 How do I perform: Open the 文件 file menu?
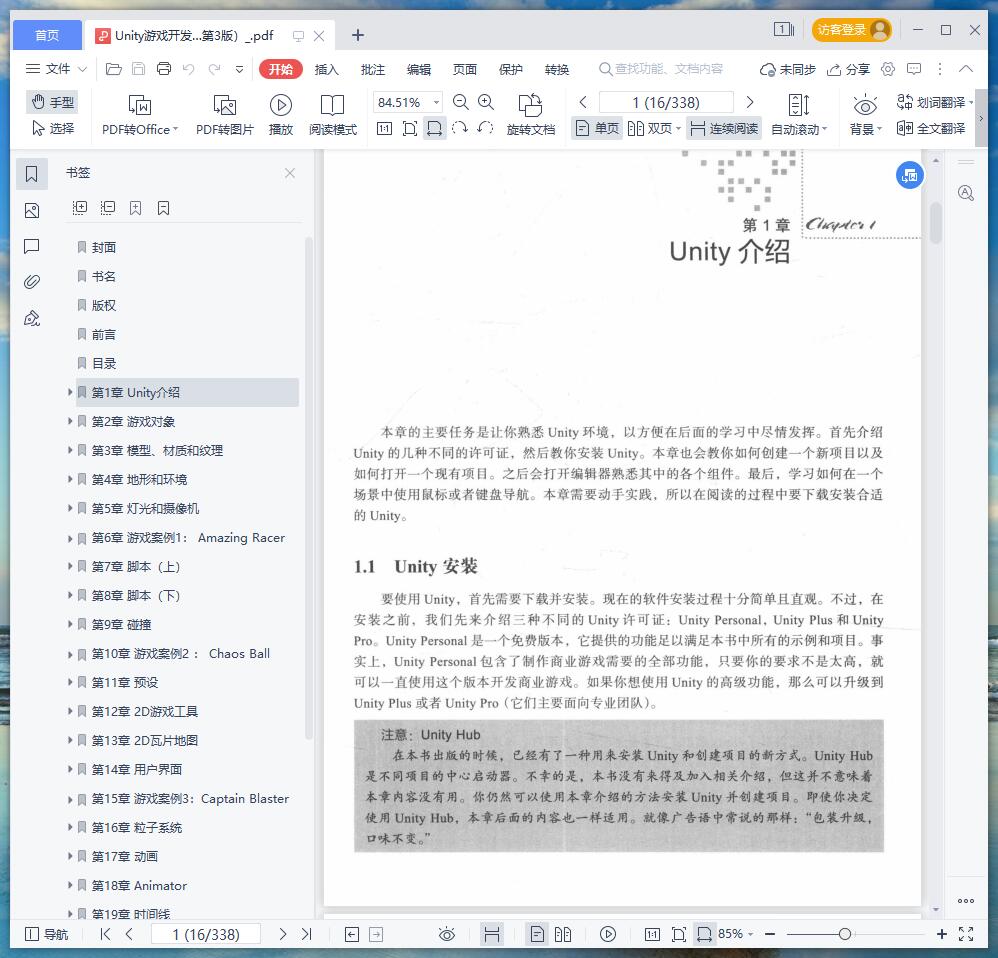[x=55, y=69]
